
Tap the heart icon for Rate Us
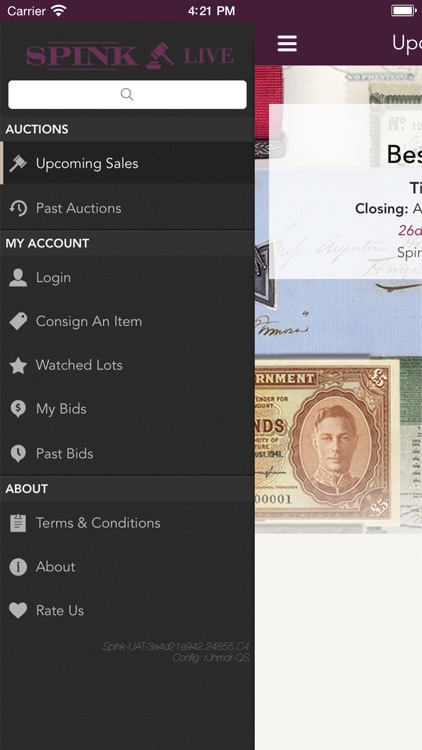coord(18,611)
